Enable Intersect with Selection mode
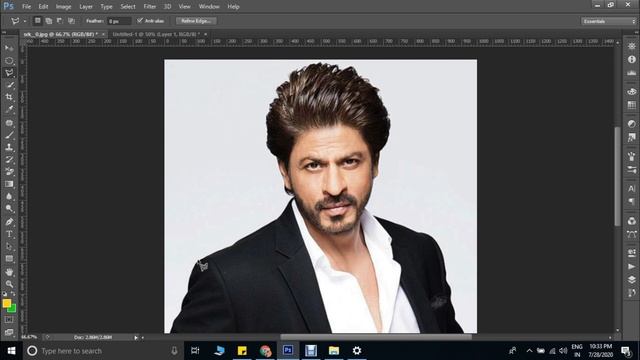The image size is (640, 360). [x=71, y=20]
